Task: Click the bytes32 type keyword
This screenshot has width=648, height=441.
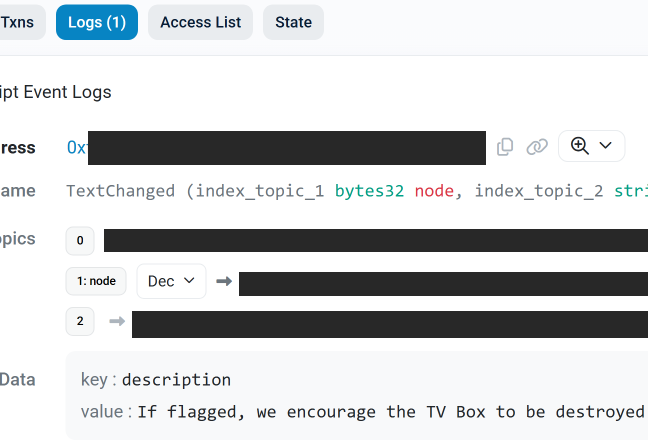Action: [x=369, y=191]
